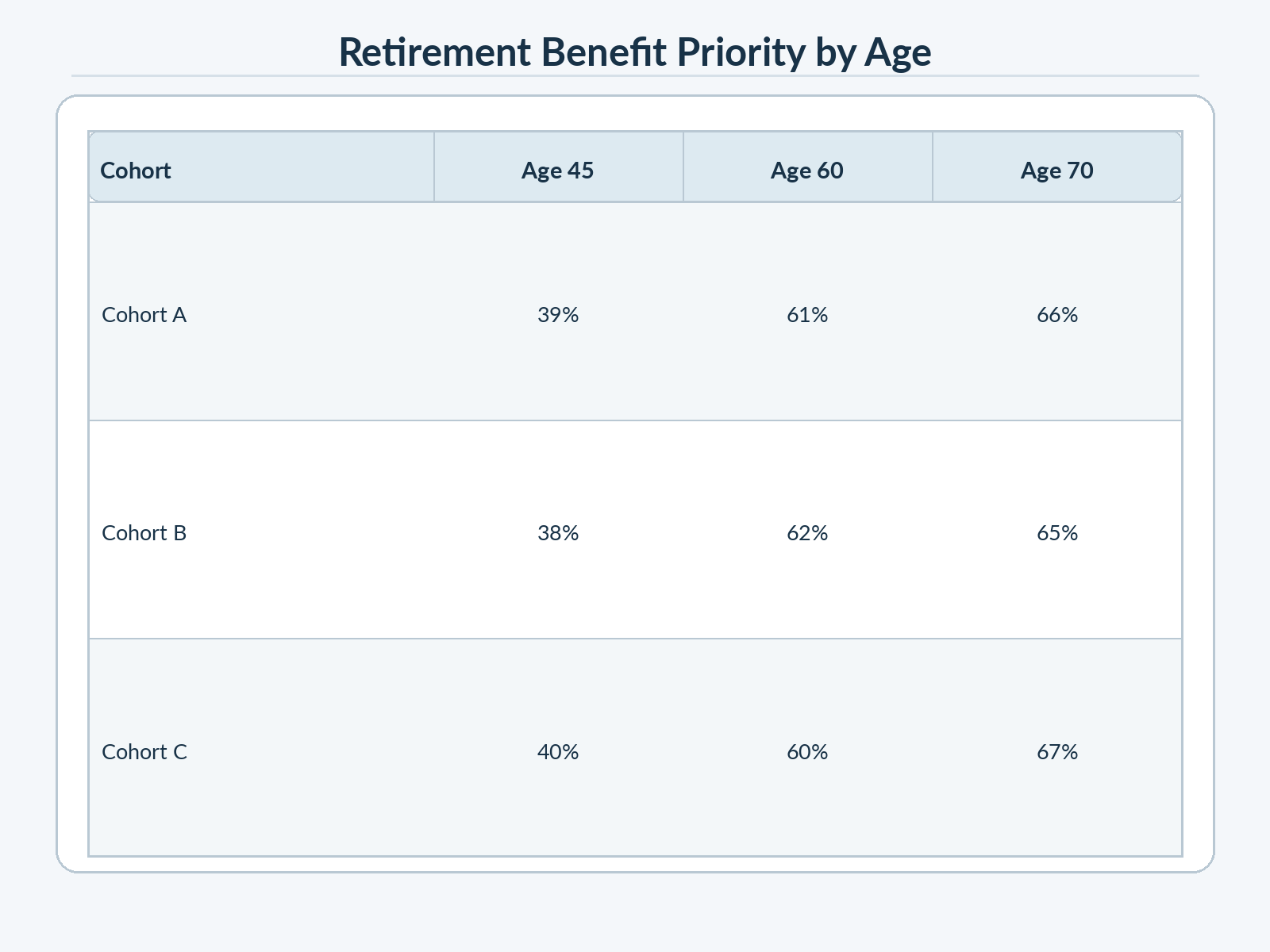Click the Cohort A row label
This screenshot has height=952, width=1270.
click(144, 315)
